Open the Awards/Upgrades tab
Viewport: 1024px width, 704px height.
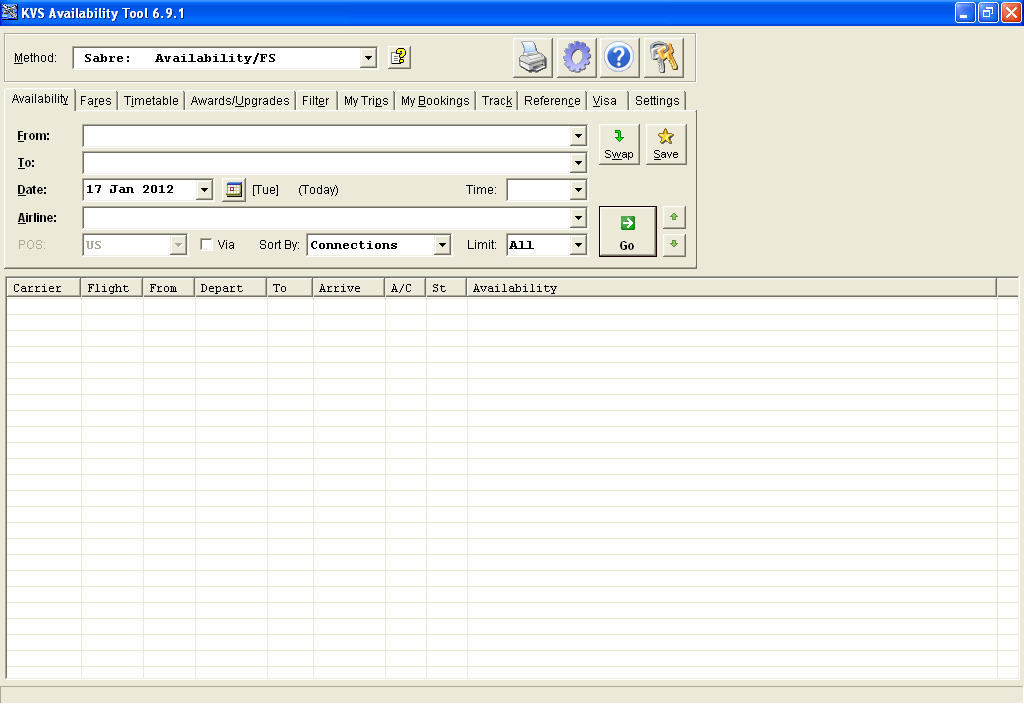tap(240, 101)
